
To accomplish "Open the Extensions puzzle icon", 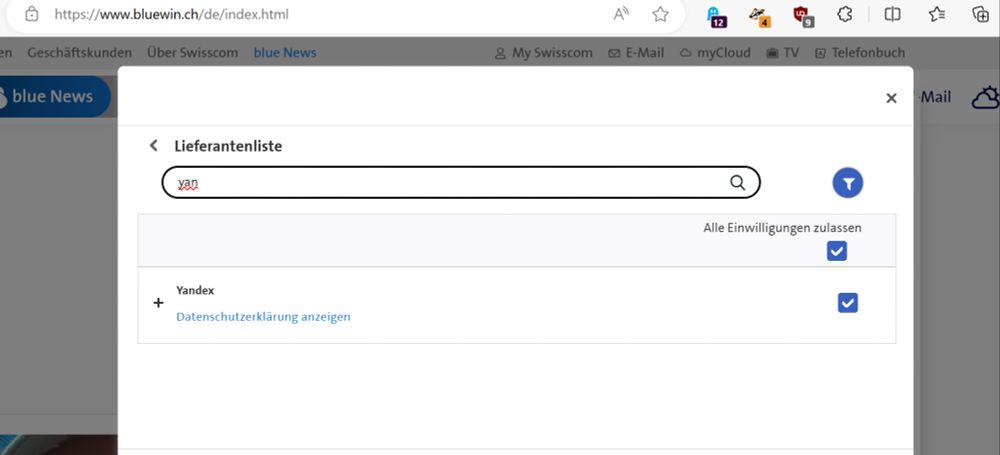I will [845, 14].
